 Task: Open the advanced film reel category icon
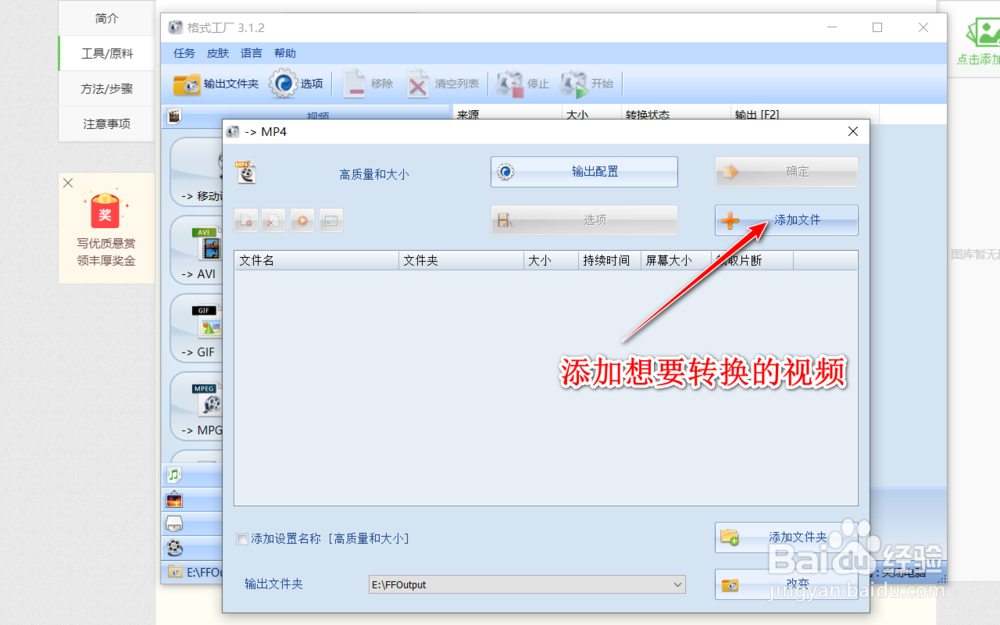pyautogui.click(x=174, y=548)
